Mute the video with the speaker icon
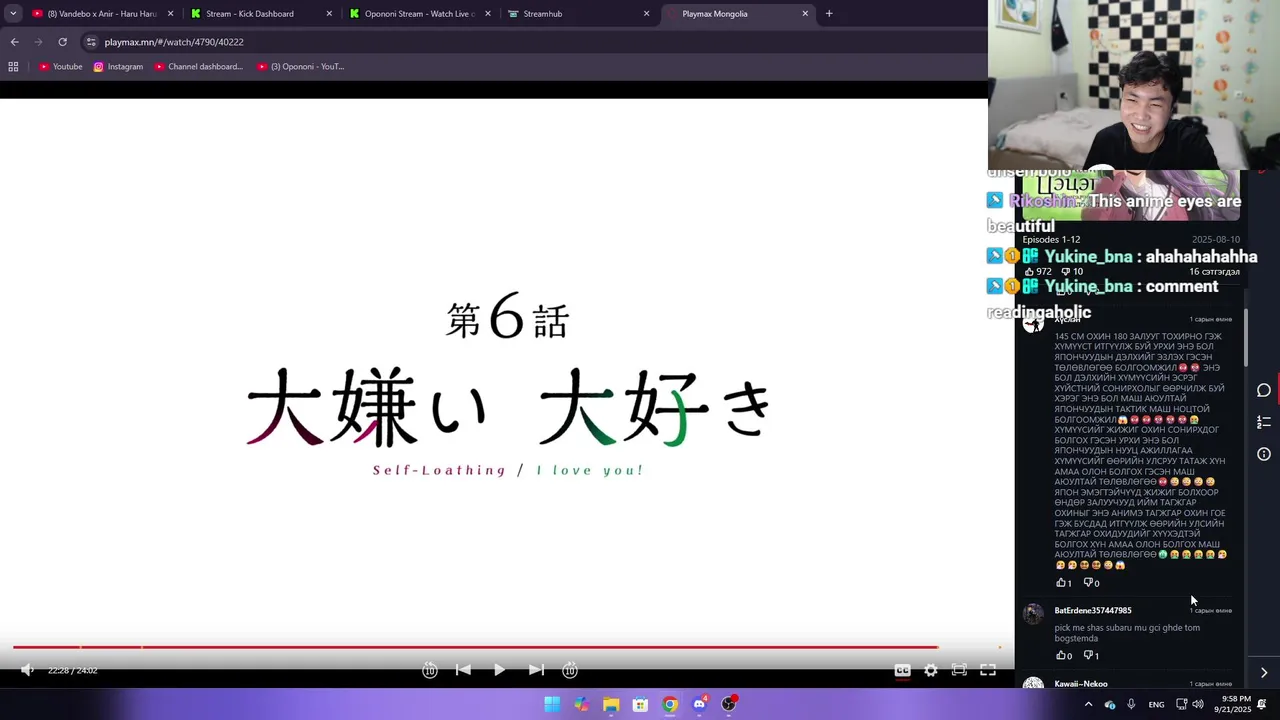 pyautogui.click(x=27, y=670)
